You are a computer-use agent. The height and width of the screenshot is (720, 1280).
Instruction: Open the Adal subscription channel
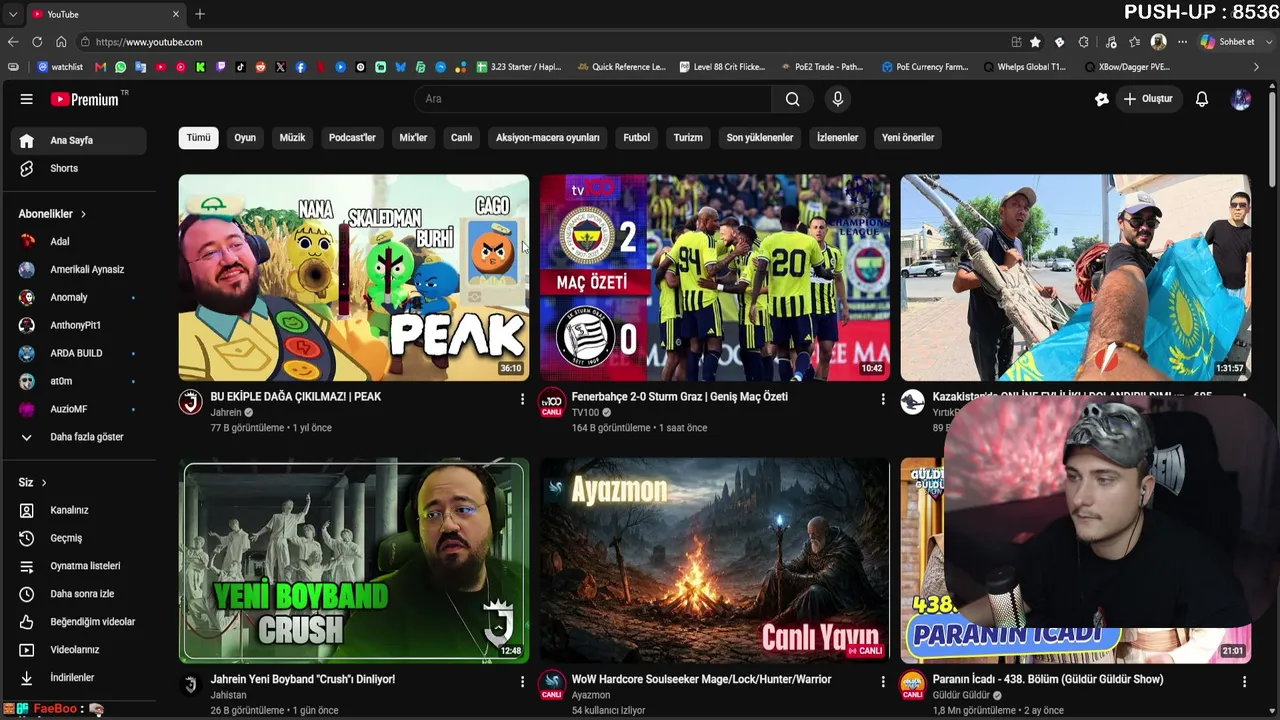coord(79,241)
